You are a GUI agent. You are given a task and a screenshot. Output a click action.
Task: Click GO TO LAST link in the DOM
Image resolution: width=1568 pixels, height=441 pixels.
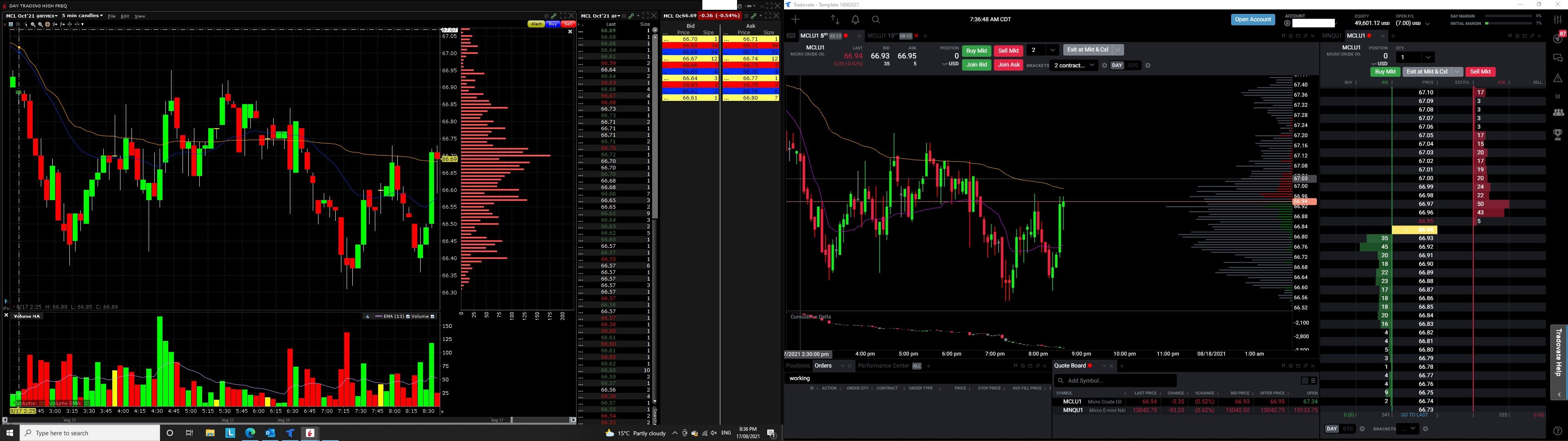(x=1414, y=415)
